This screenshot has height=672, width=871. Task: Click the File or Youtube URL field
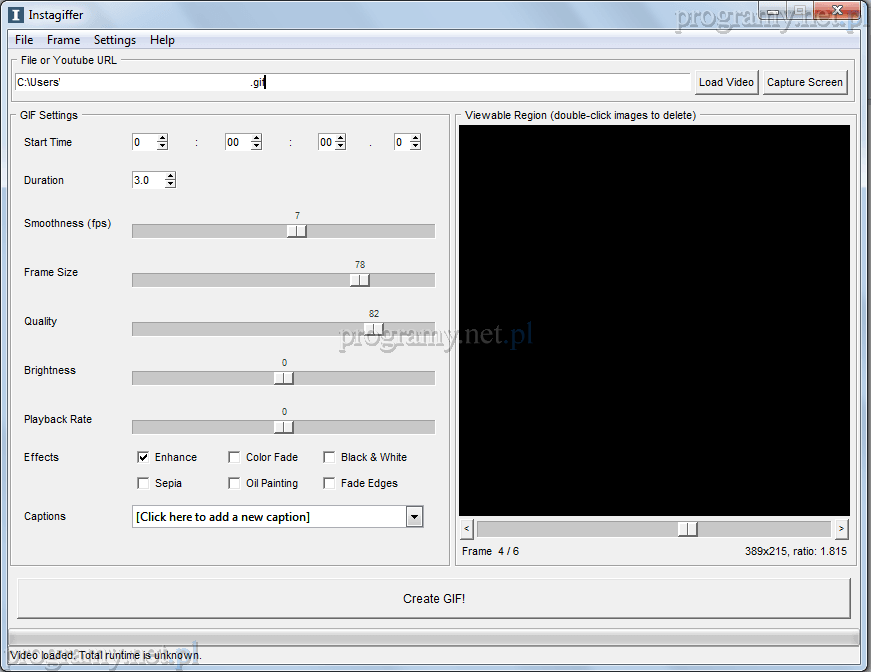click(x=352, y=82)
